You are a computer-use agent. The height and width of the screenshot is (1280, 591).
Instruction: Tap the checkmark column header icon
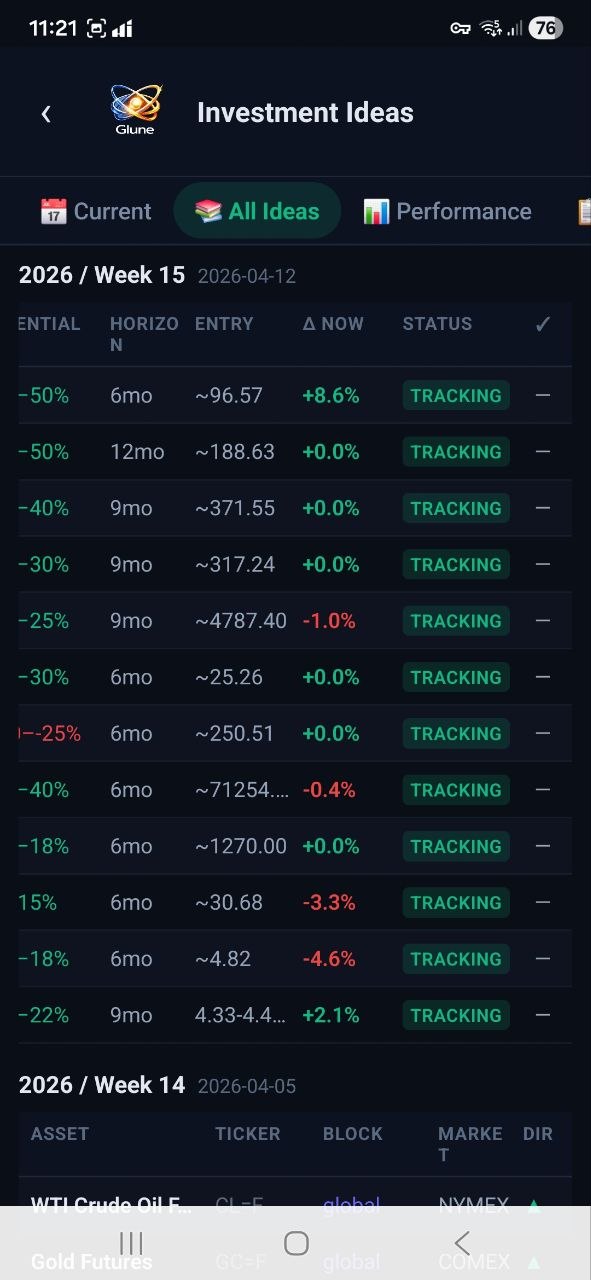pyautogui.click(x=542, y=324)
